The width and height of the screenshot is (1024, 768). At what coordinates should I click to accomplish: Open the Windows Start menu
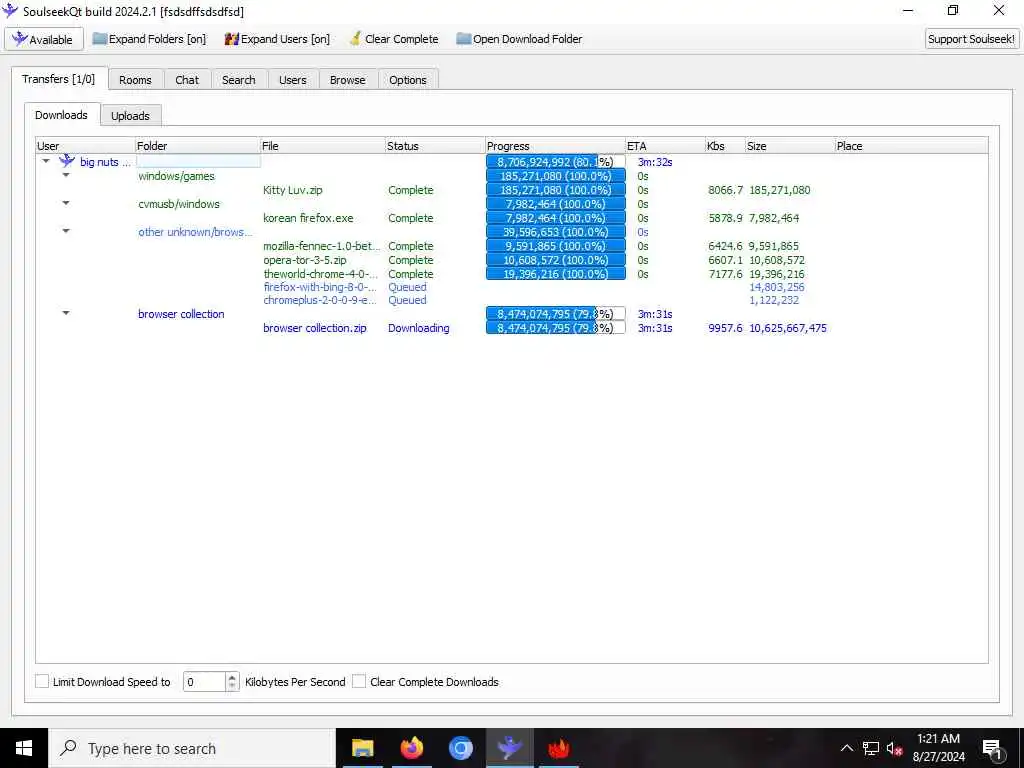pyautogui.click(x=24, y=748)
